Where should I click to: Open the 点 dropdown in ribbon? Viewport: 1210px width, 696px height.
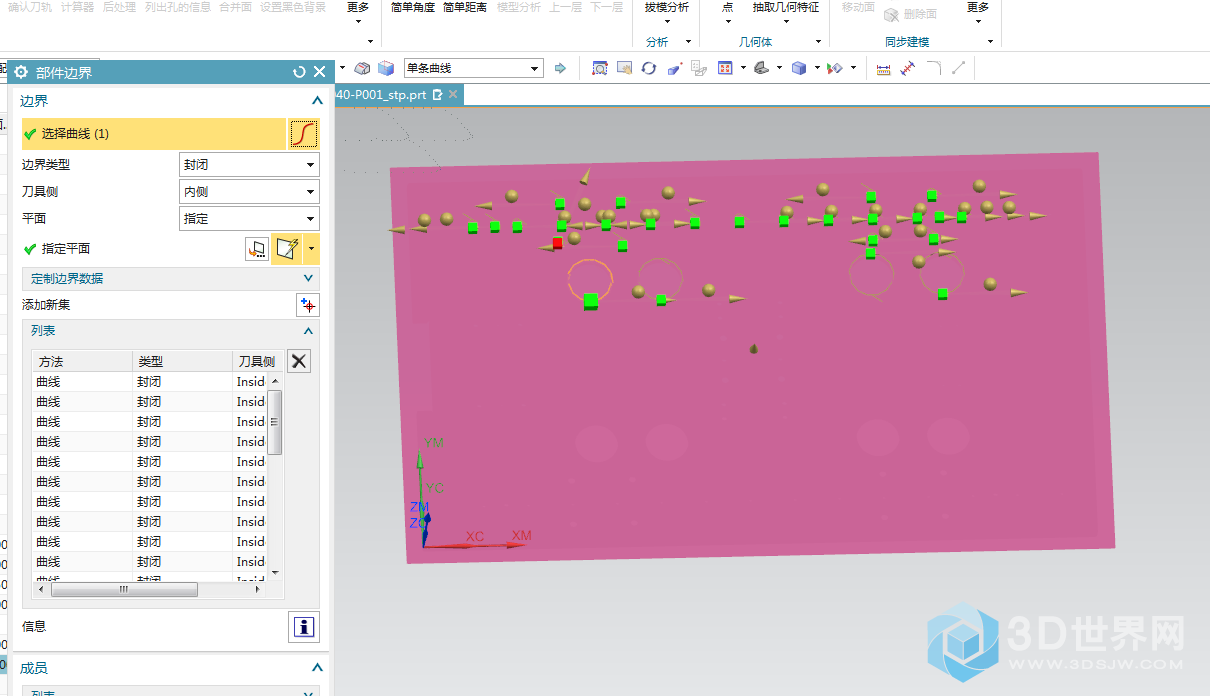727,12
